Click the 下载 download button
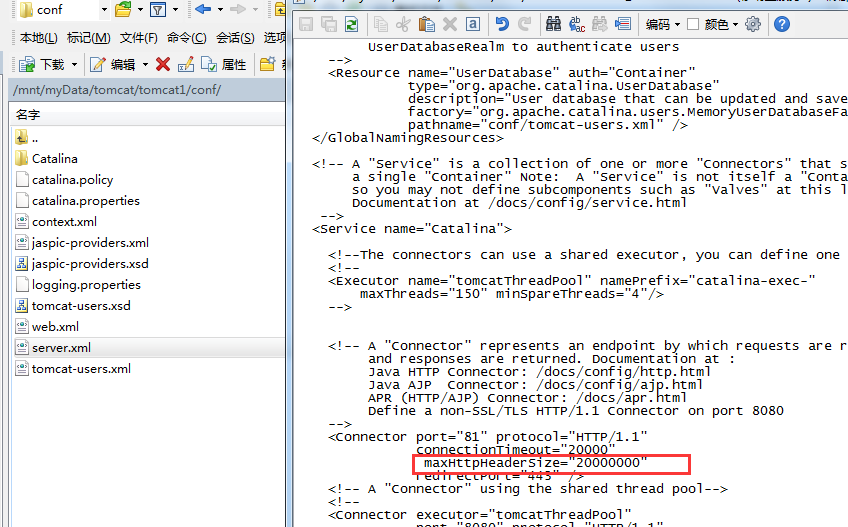The height and width of the screenshot is (527, 848). (42, 65)
